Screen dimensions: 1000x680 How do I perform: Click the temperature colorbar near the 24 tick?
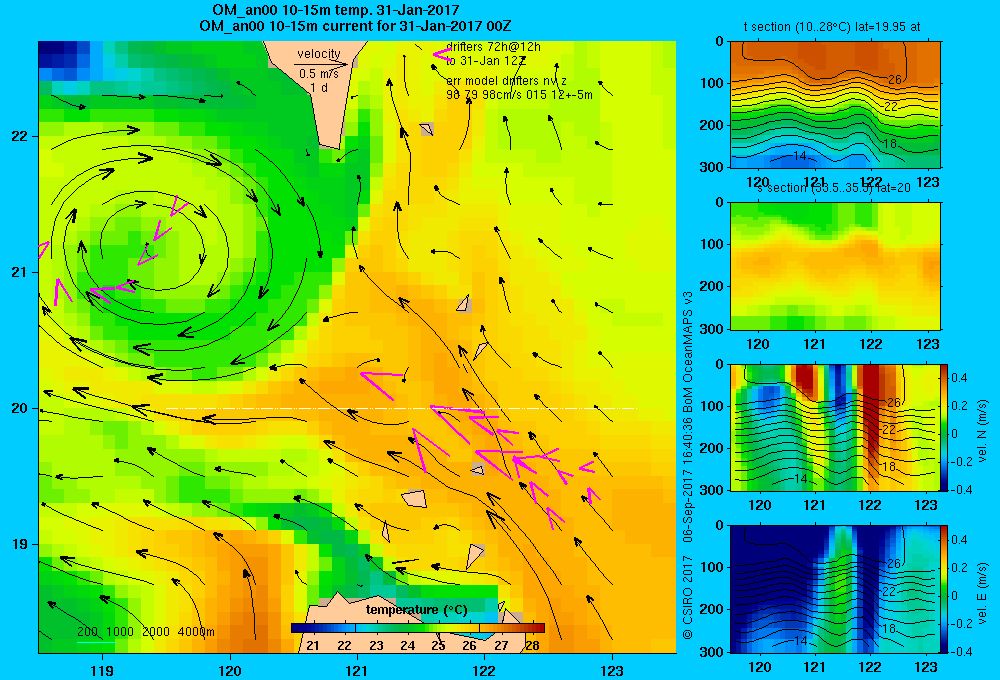[x=408, y=628]
